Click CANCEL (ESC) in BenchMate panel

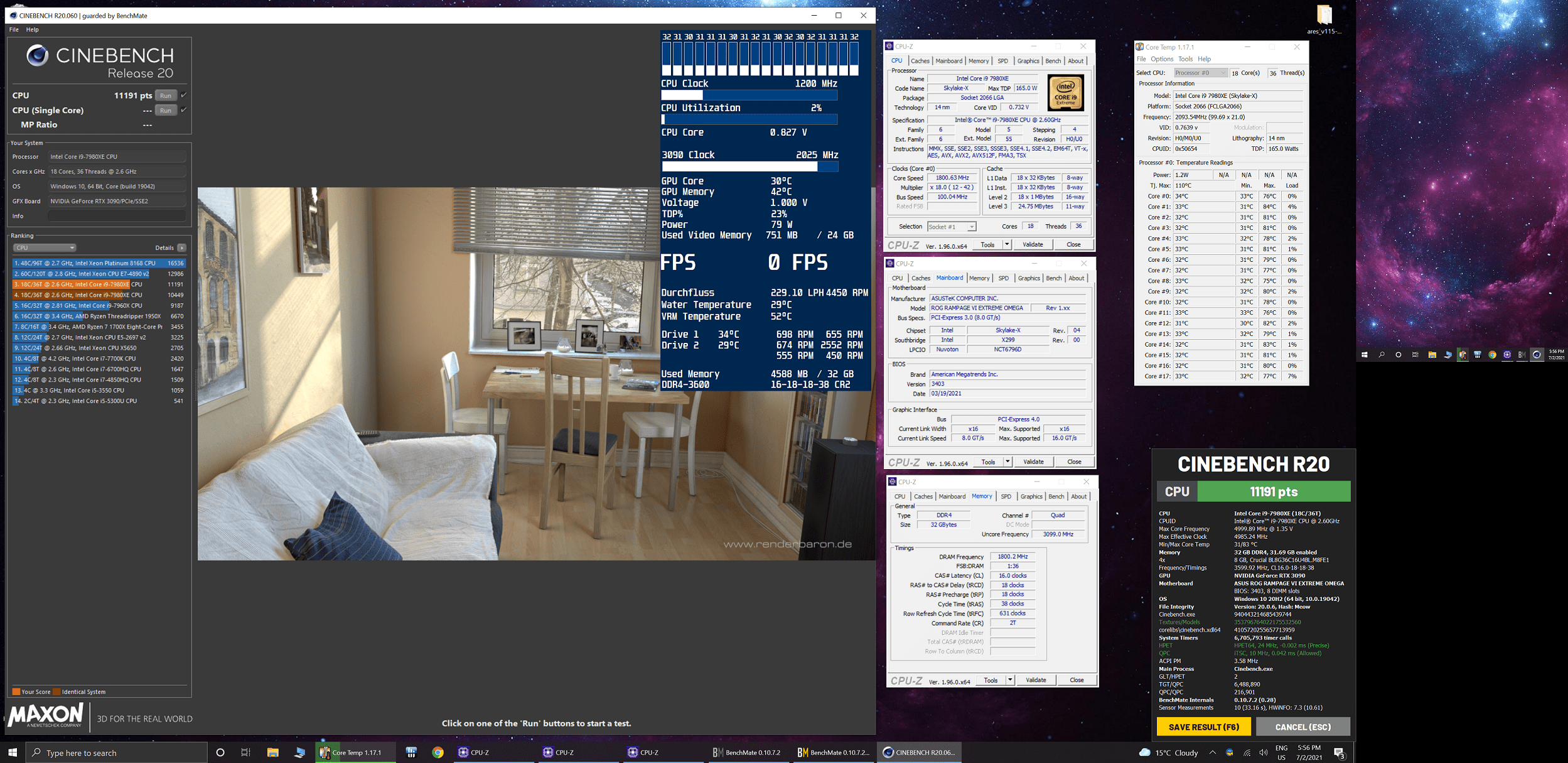tap(1302, 727)
